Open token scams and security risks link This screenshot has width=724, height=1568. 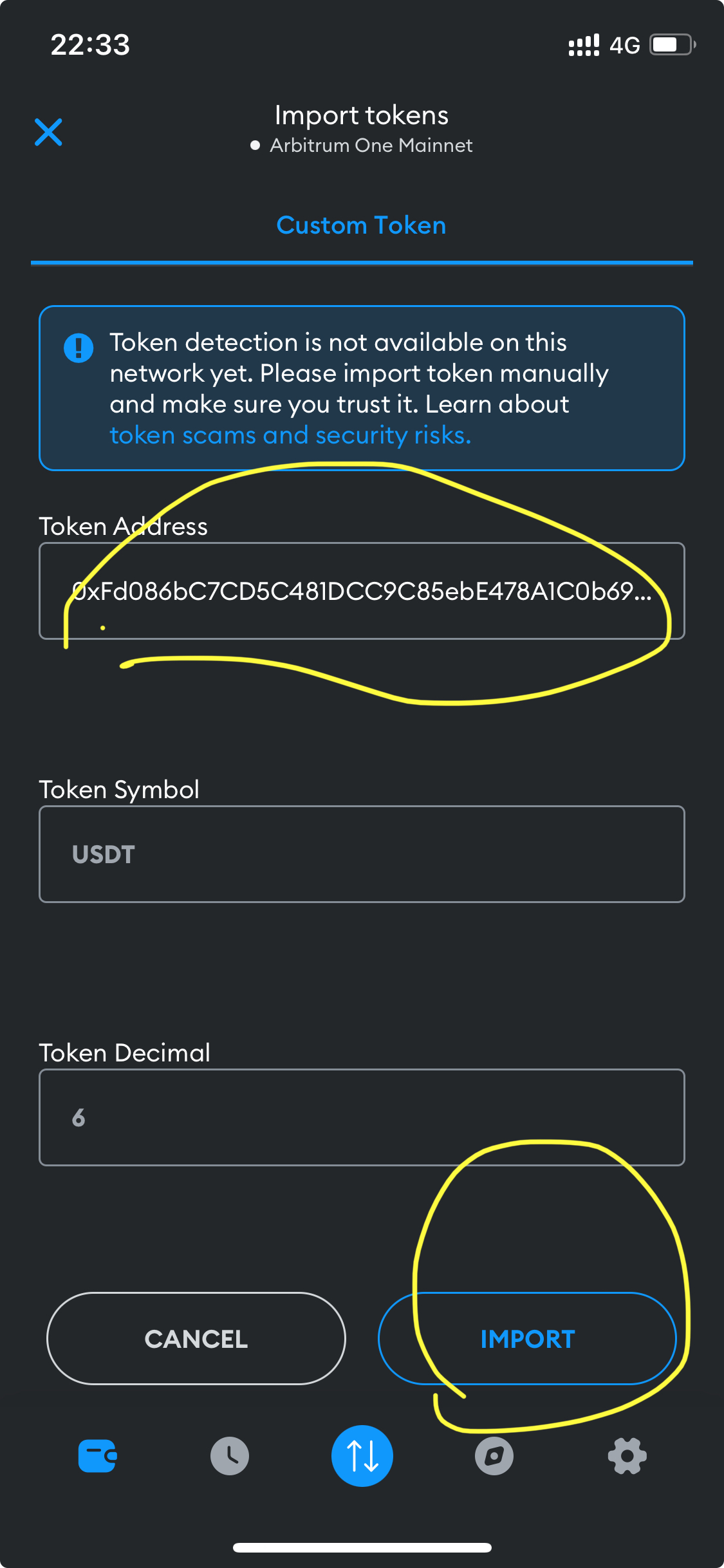290,436
